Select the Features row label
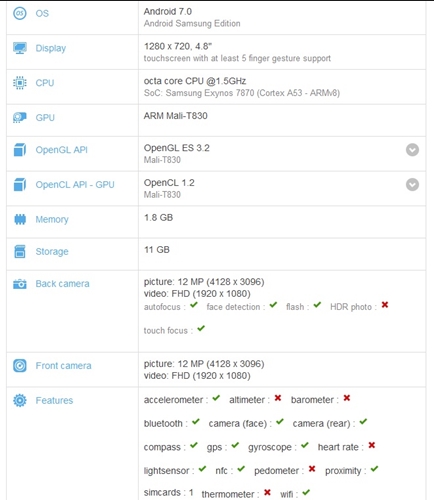Viewport: 434px width, 500px height. tap(54, 400)
